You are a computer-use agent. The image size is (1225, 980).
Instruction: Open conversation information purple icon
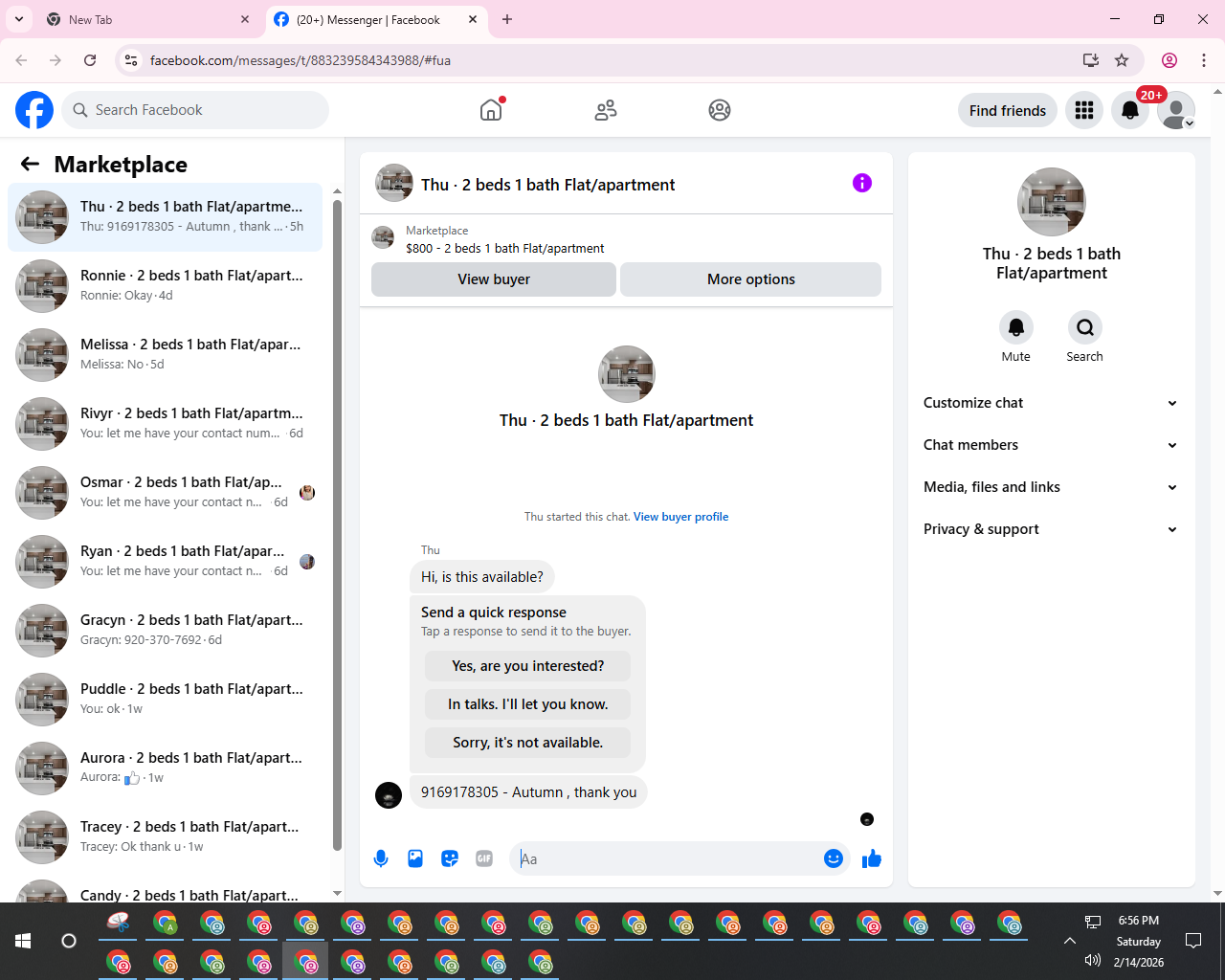(x=862, y=183)
